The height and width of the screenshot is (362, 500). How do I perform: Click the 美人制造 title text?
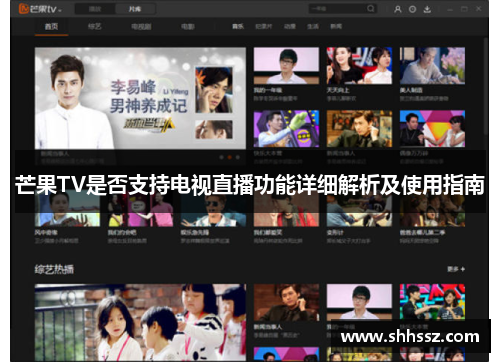point(411,90)
